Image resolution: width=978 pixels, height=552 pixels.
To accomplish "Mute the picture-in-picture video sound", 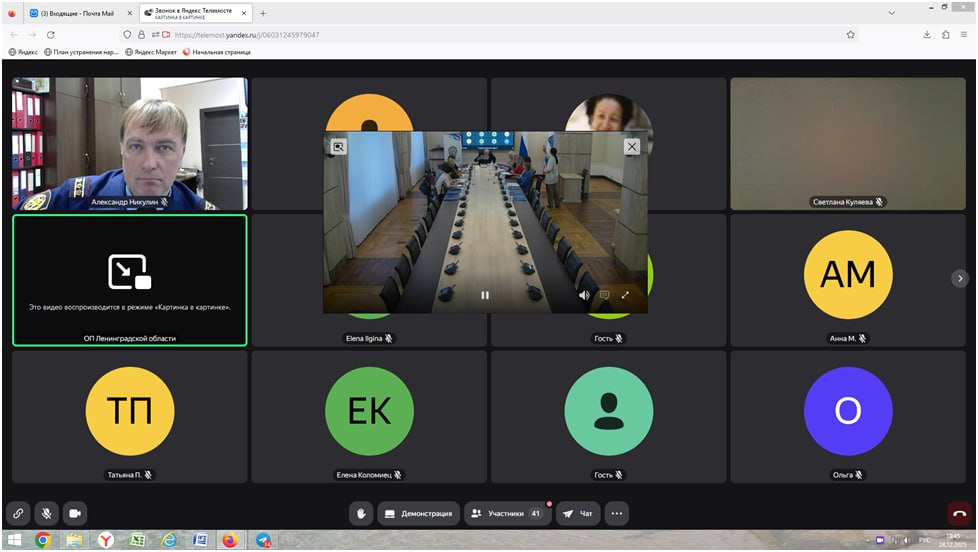I will point(584,295).
